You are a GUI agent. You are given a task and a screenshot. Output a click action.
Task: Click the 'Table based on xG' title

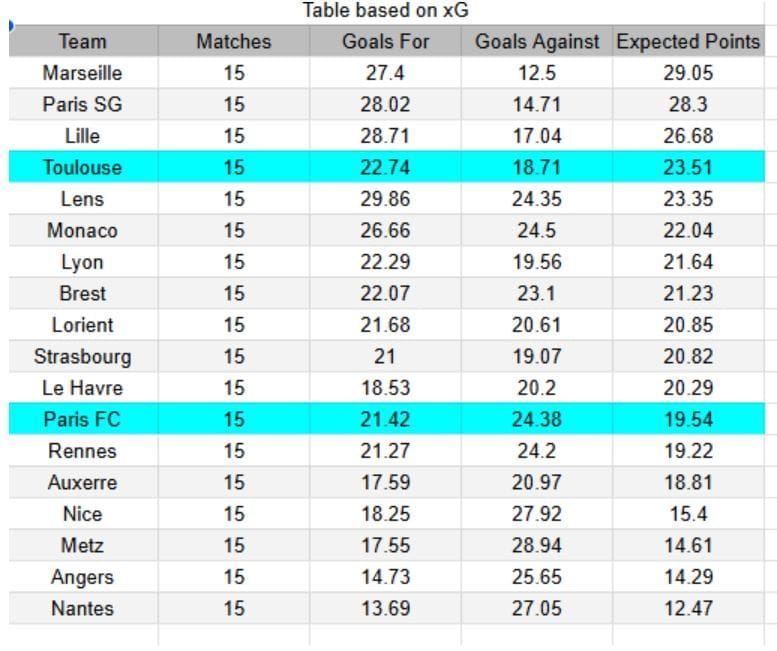click(386, 10)
